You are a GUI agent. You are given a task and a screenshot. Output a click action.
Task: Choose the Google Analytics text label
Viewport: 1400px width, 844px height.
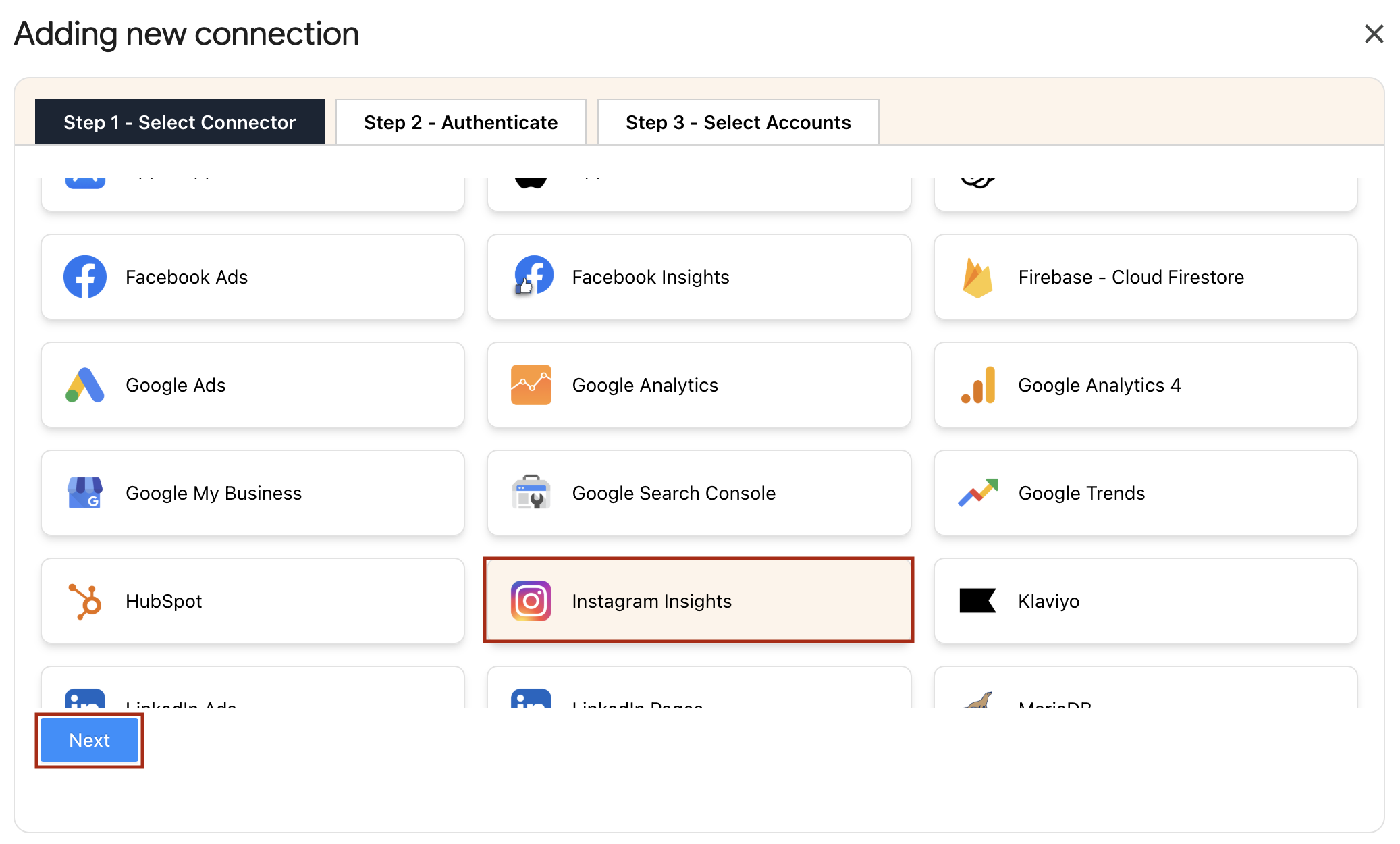(x=645, y=385)
